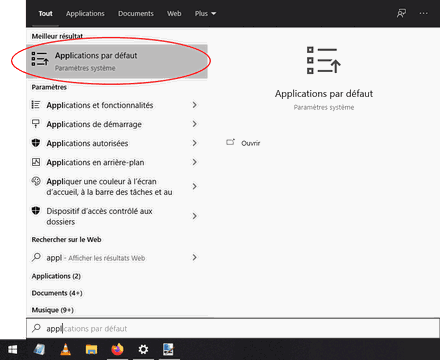The height and width of the screenshot is (360, 440).
Task: Launch VLC media player from taskbar
Action: pos(65,349)
